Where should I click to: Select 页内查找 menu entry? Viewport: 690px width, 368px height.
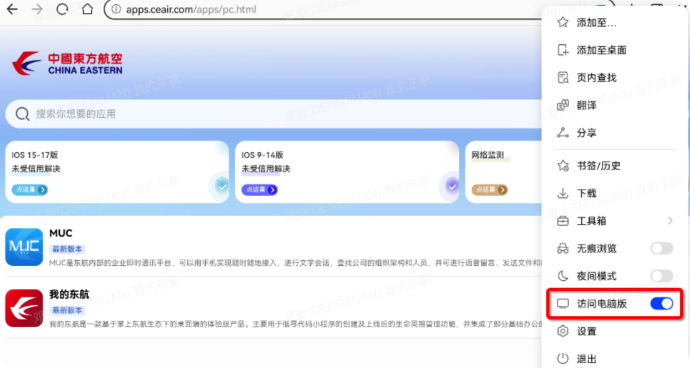click(x=615, y=78)
